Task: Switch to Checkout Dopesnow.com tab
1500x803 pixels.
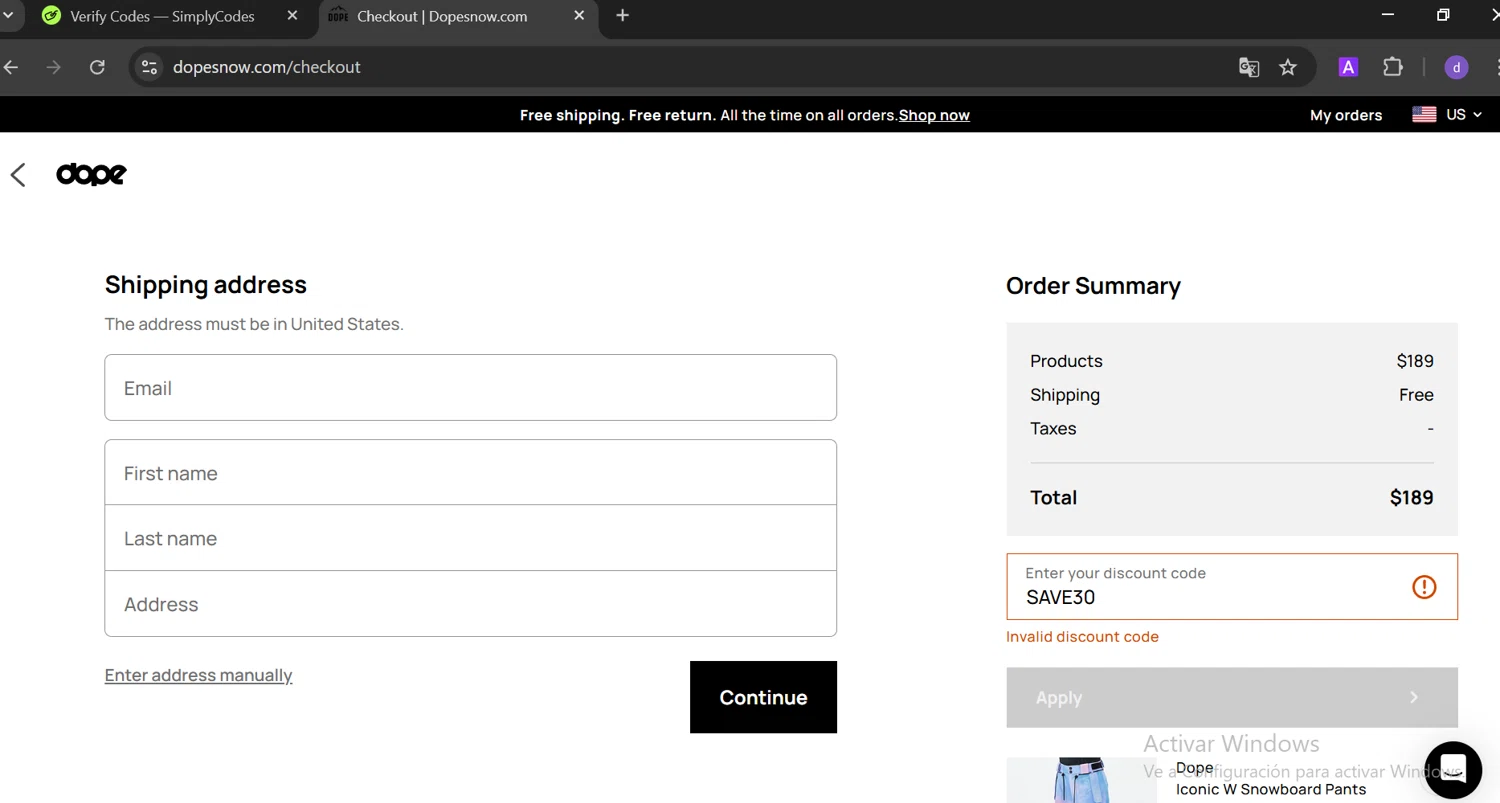Action: point(442,16)
